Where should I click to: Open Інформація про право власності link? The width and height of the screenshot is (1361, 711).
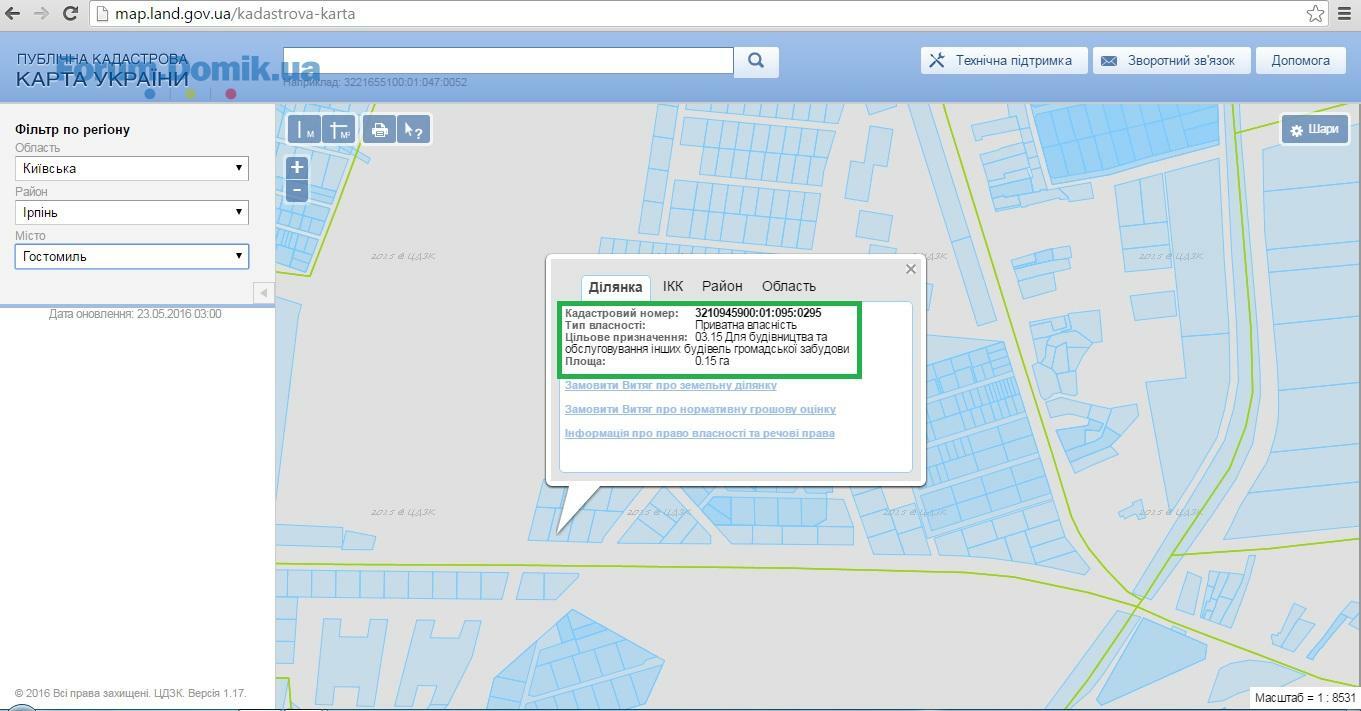click(x=699, y=433)
